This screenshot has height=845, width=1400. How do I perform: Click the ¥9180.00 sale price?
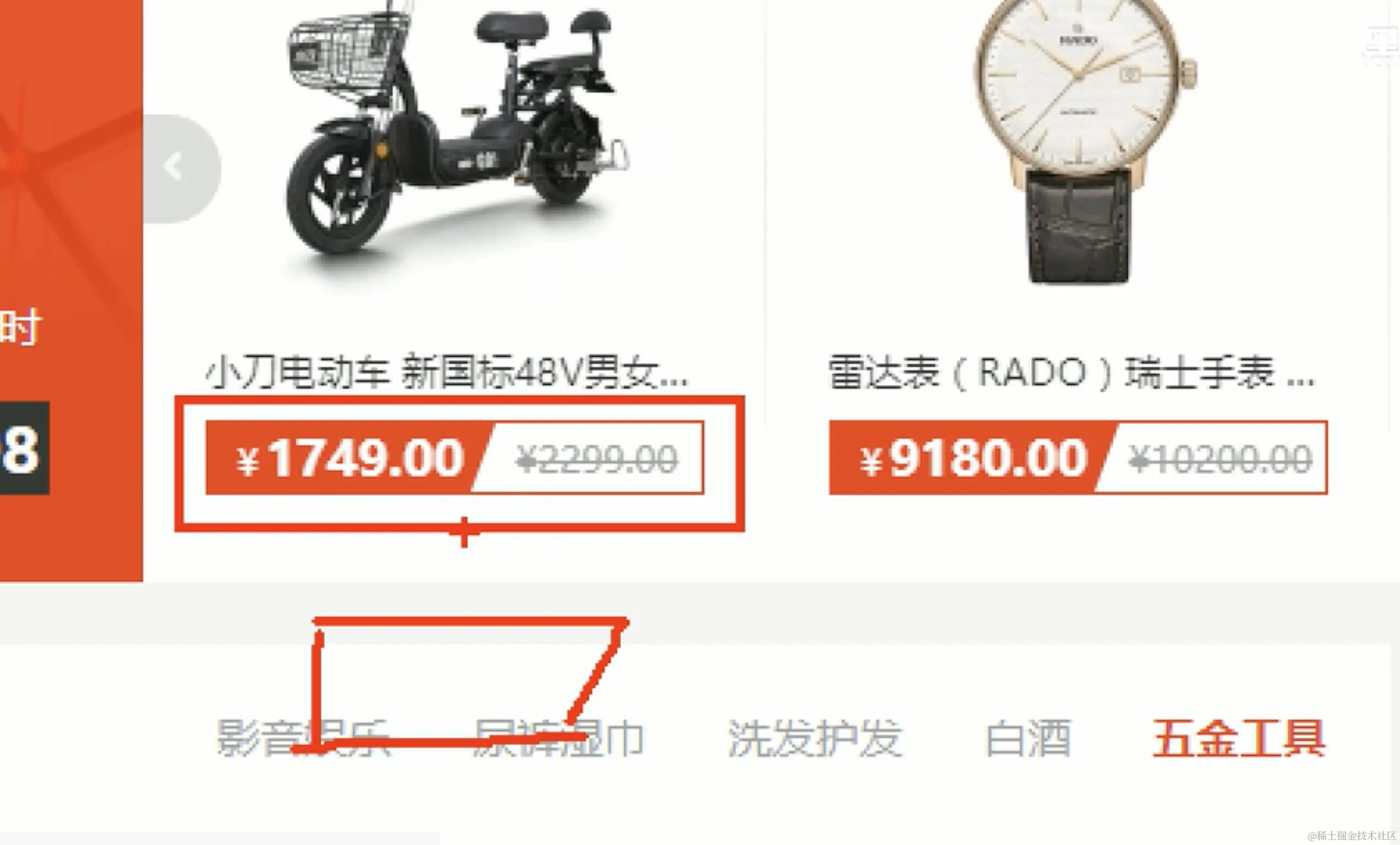coord(974,458)
